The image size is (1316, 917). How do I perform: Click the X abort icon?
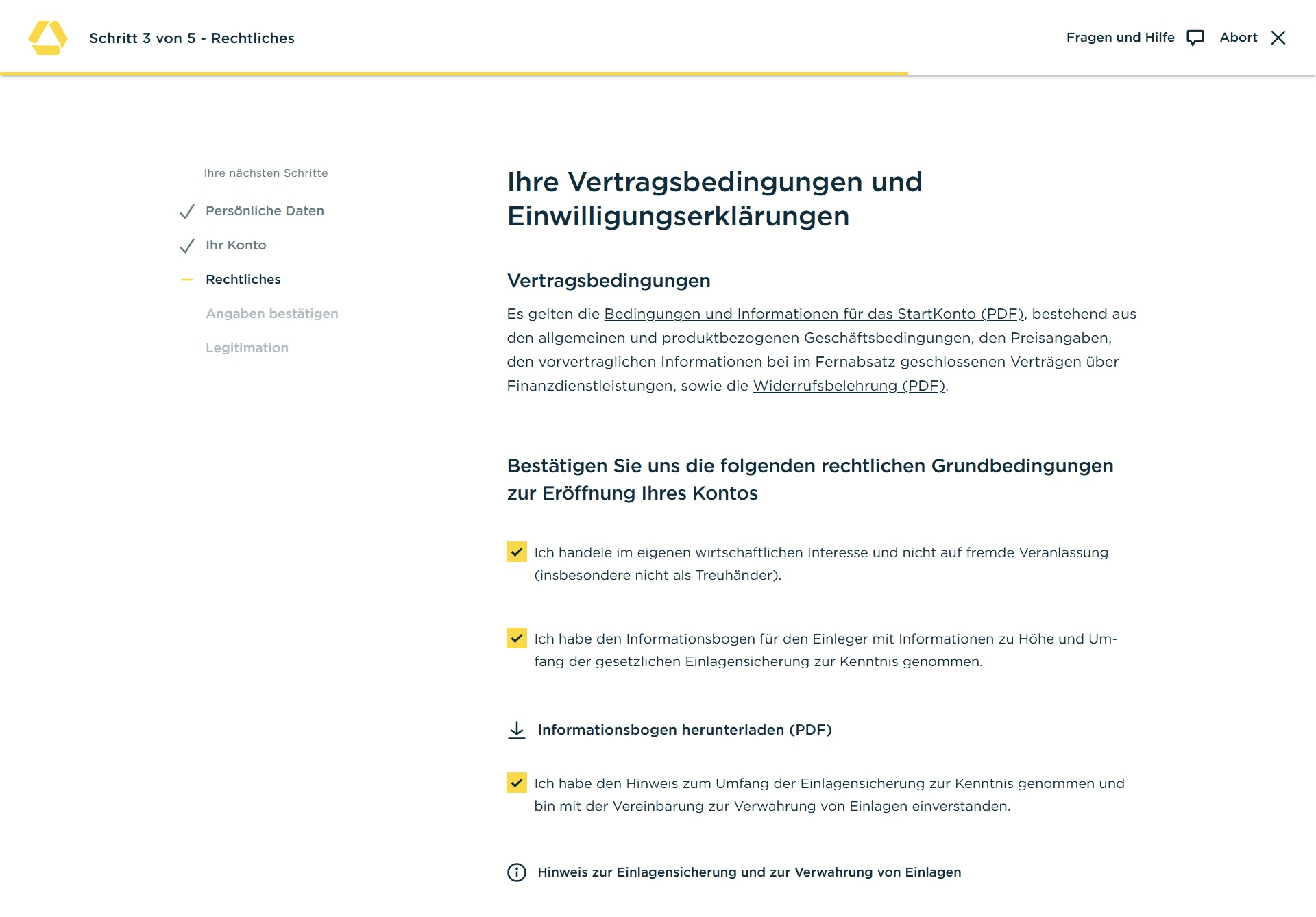tap(1278, 38)
